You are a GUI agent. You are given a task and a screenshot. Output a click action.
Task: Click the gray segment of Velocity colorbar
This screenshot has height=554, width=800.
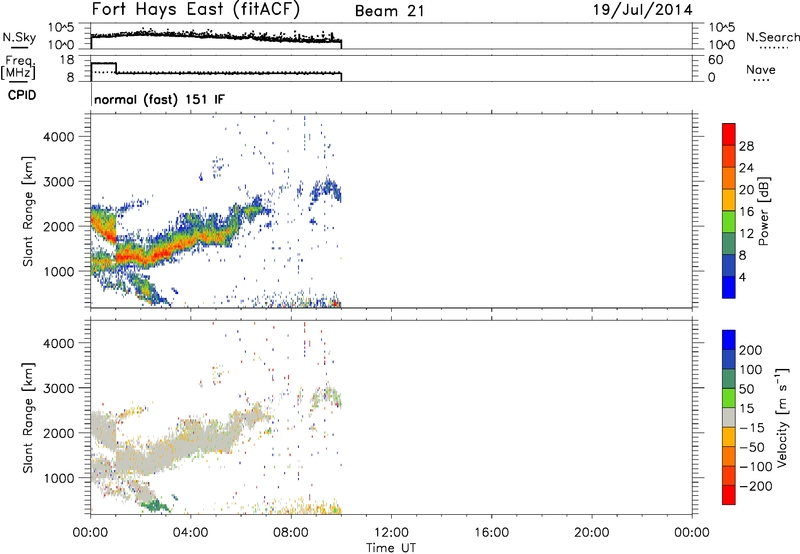(x=729, y=417)
